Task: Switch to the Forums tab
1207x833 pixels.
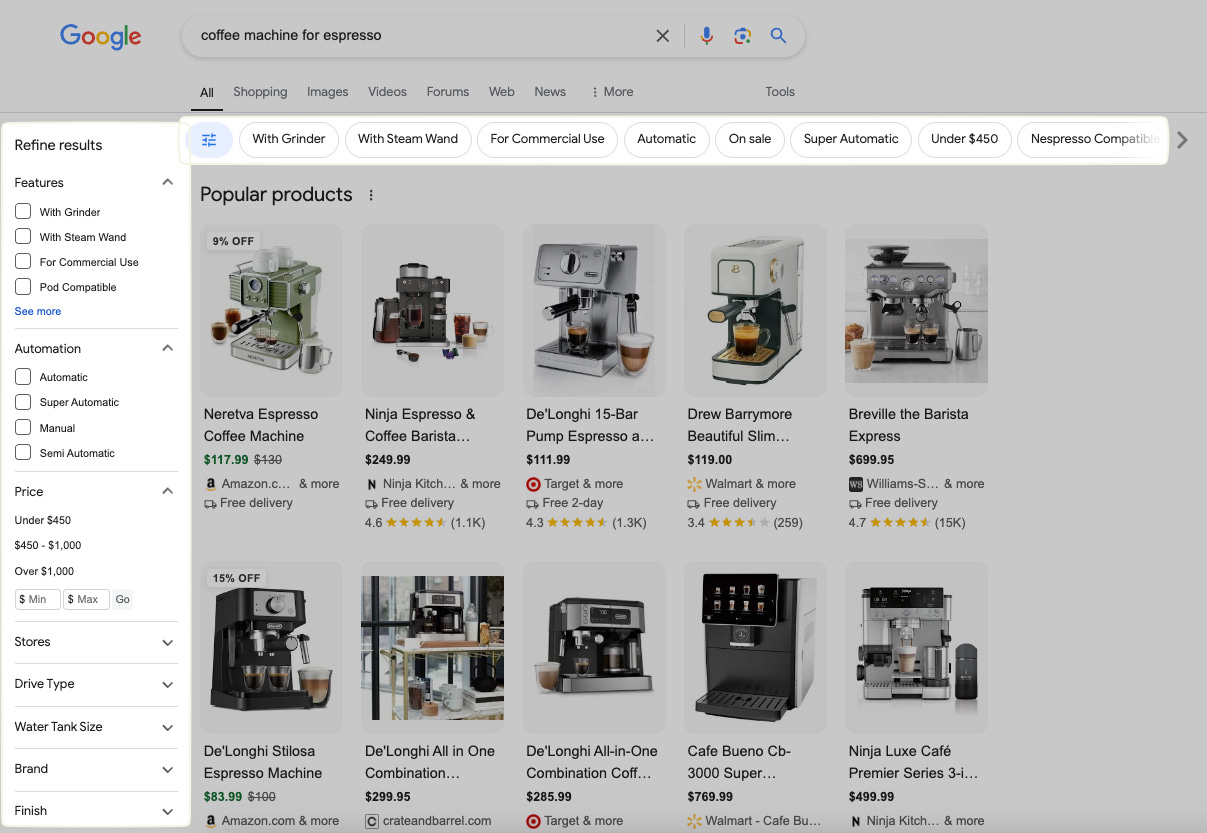Action: [x=448, y=92]
